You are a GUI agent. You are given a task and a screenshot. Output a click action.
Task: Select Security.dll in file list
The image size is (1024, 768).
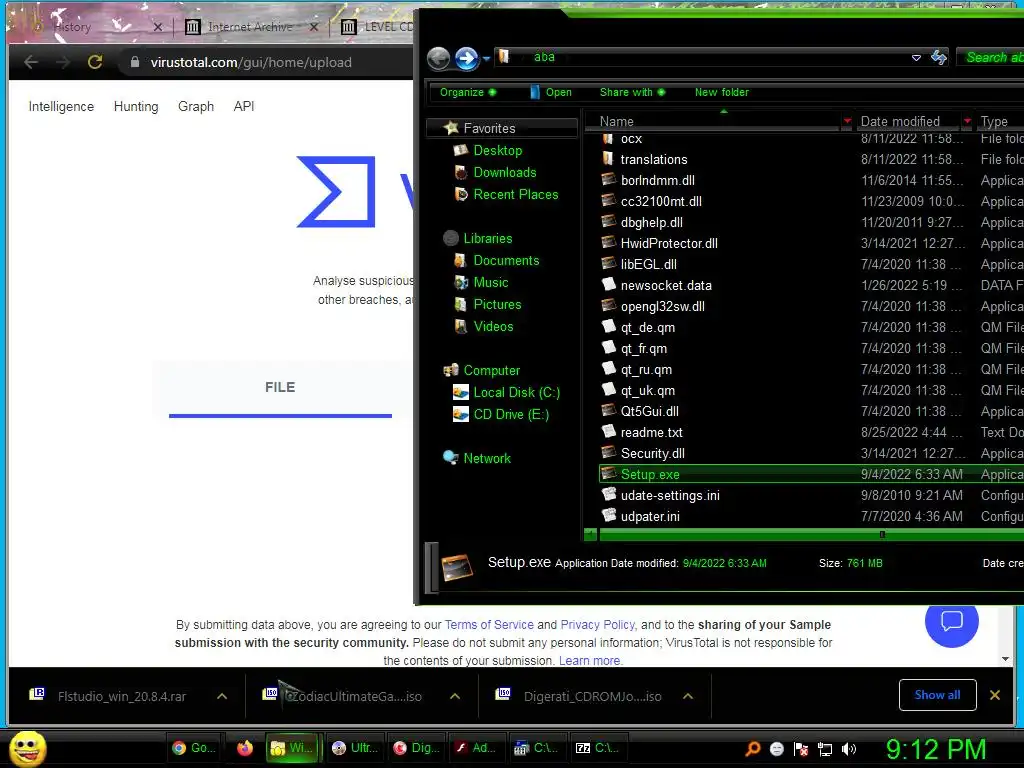pyautogui.click(x=652, y=453)
